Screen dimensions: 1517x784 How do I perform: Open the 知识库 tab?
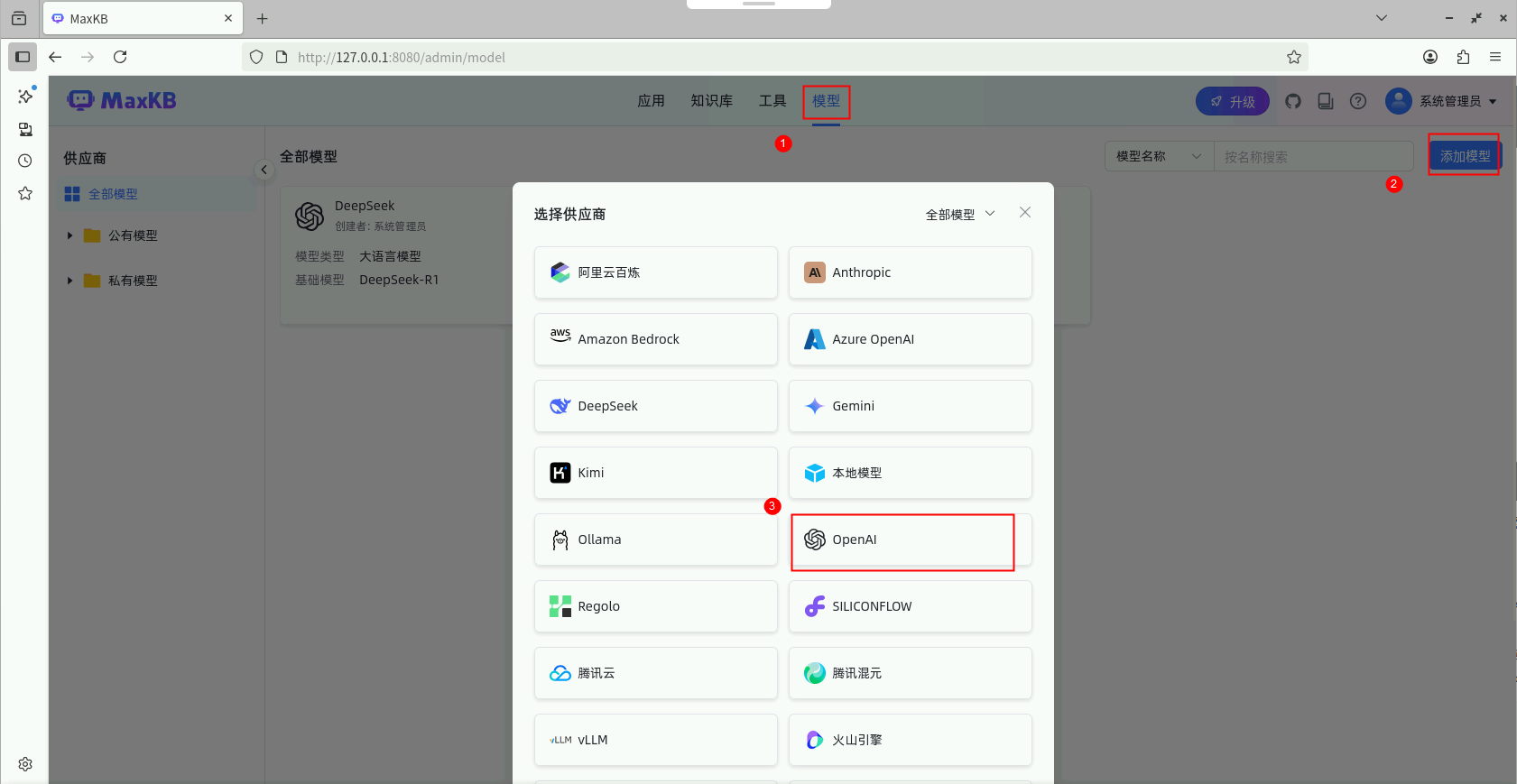coord(712,101)
